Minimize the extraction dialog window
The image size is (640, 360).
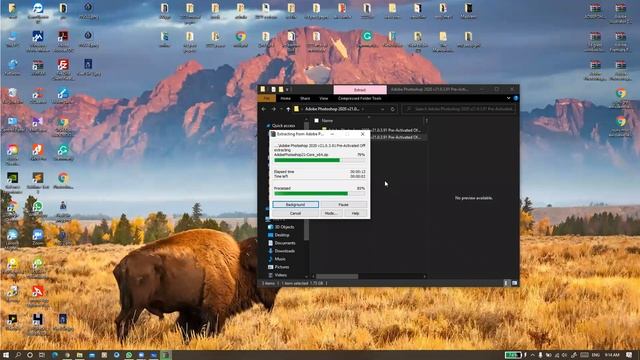click(332, 134)
